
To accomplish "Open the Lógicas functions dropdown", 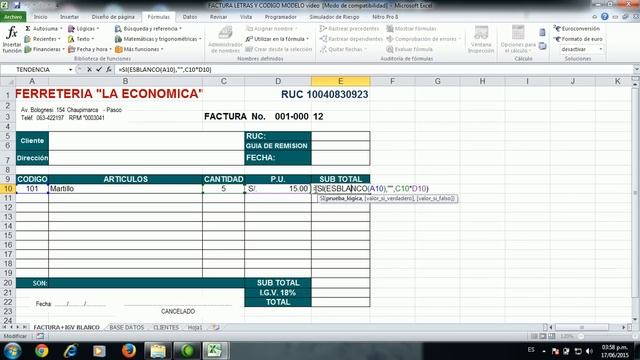I will (x=83, y=29).
